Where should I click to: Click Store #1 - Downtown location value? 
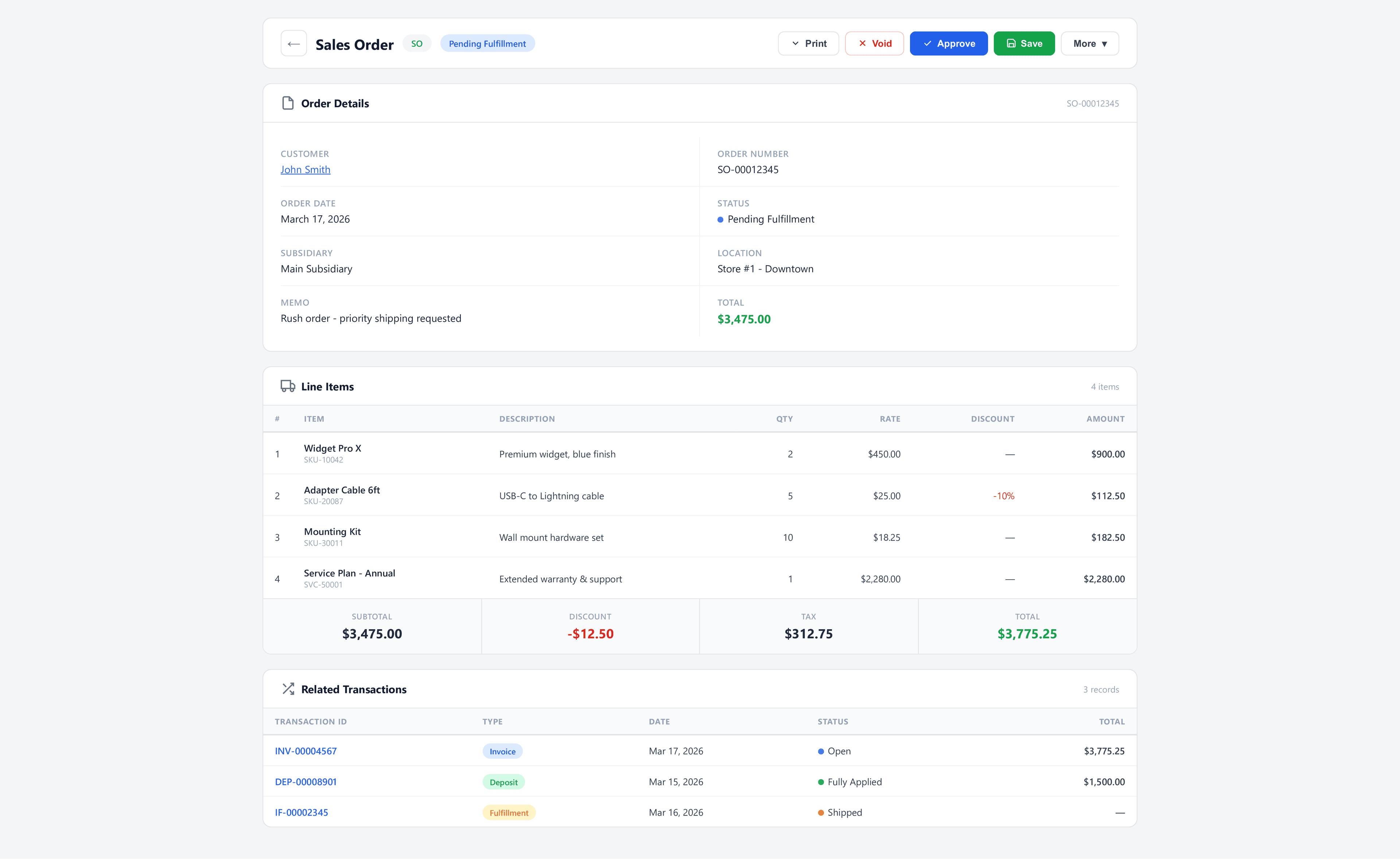coord(765,269)
